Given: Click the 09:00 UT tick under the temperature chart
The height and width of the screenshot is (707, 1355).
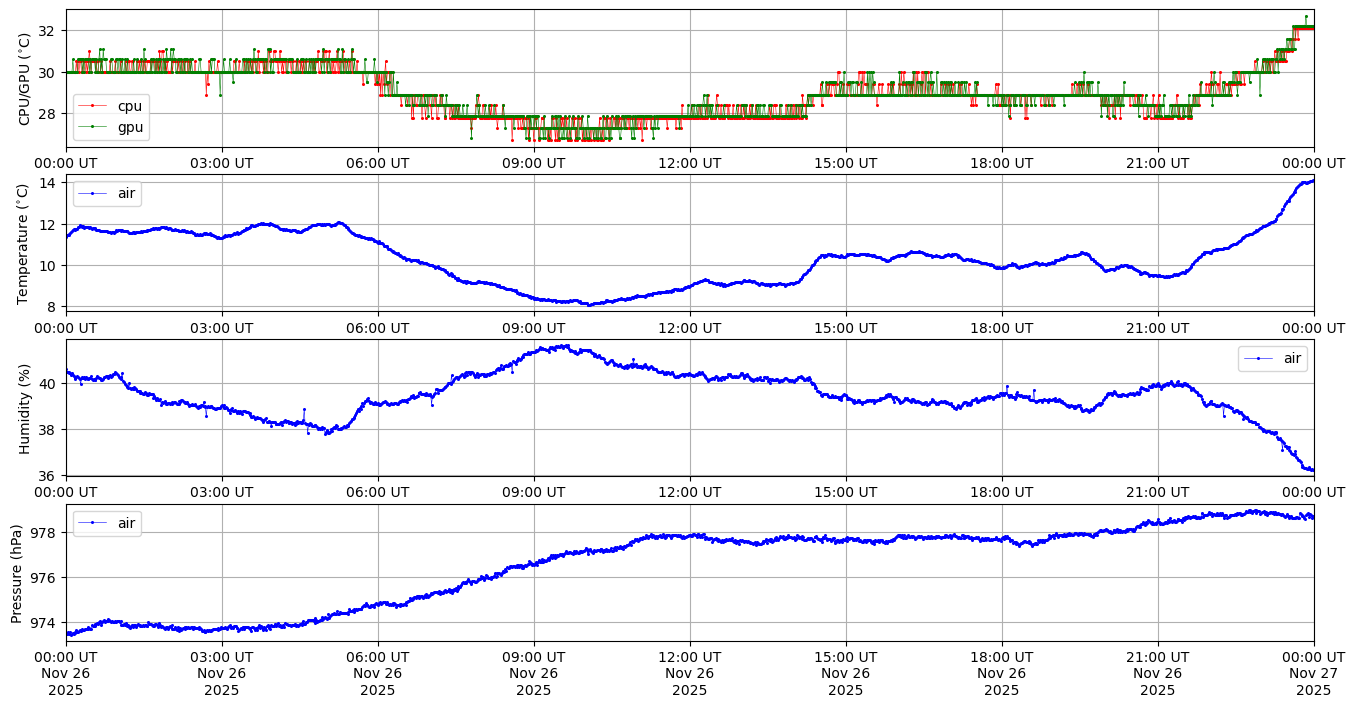Looking at the screenshot, I should pos(534,327).
